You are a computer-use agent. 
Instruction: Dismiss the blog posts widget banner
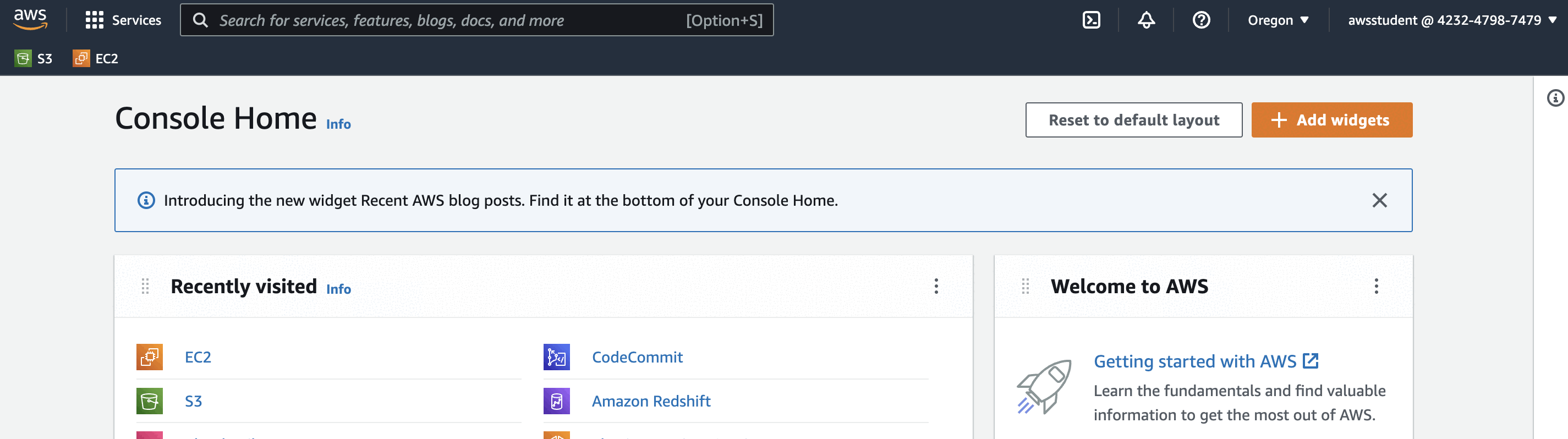pyautogui.click(x=1379, y=200)
